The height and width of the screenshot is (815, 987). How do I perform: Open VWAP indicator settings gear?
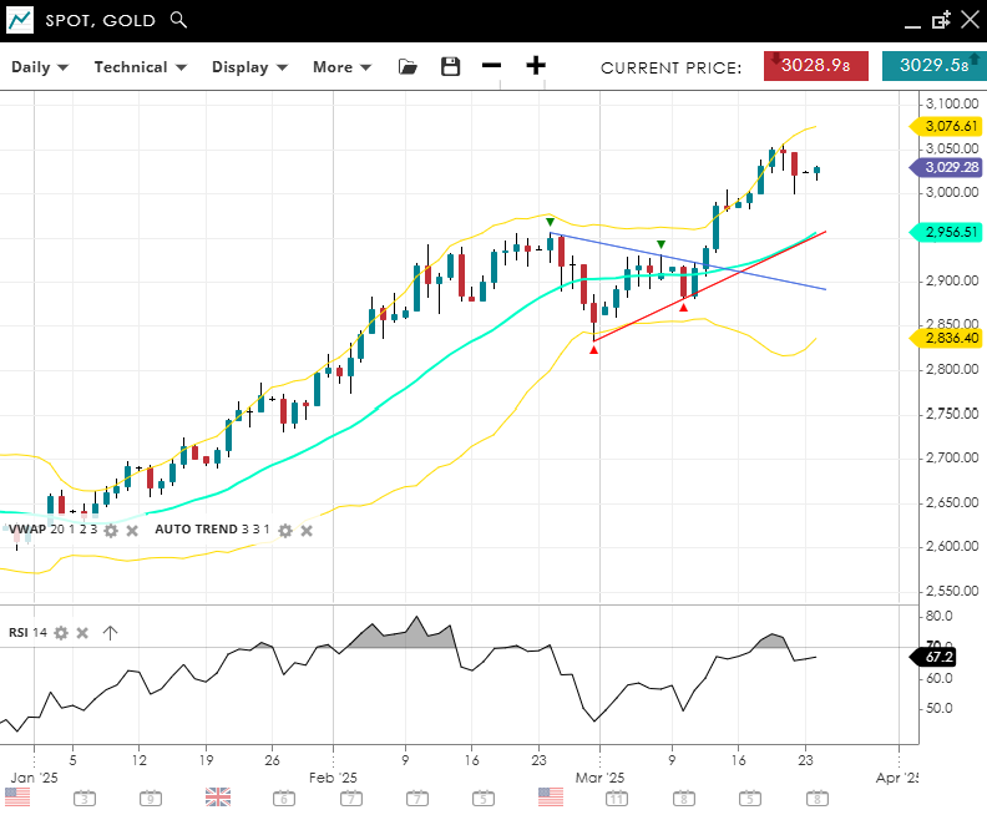(x=111, y=530)
